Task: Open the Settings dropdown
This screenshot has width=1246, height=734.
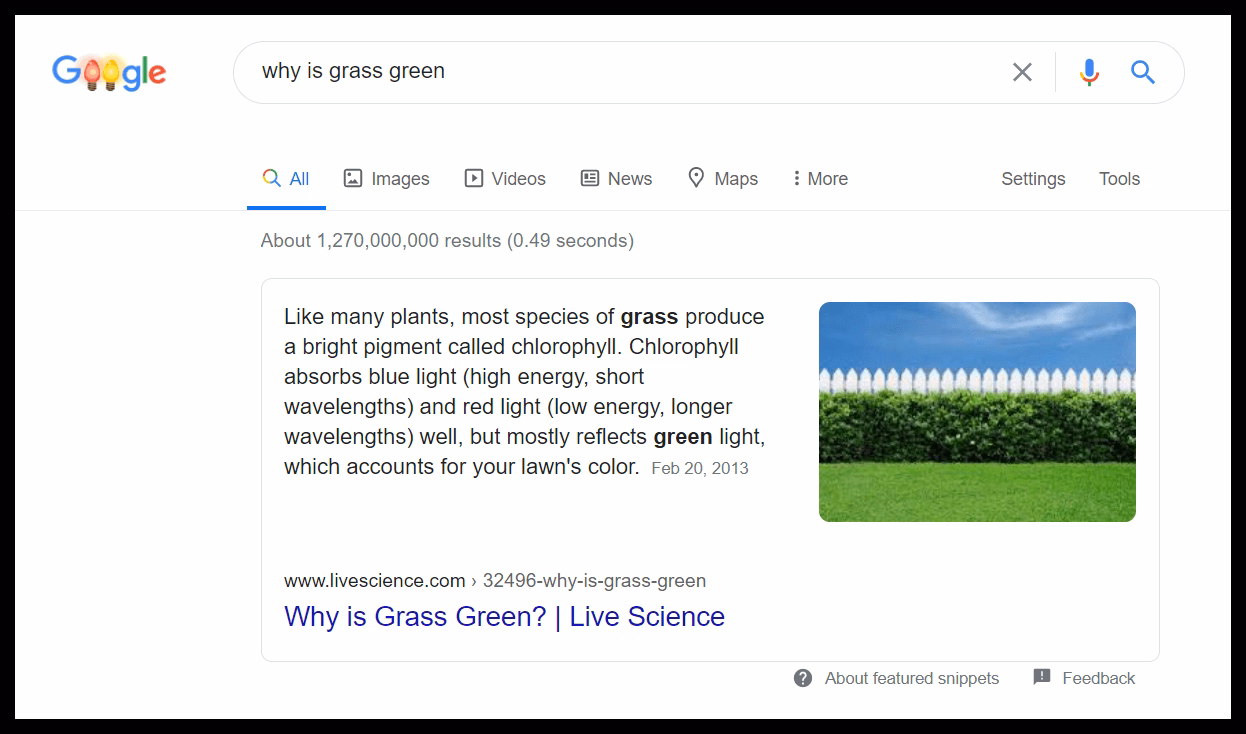Action: [x=1033, y=179]
